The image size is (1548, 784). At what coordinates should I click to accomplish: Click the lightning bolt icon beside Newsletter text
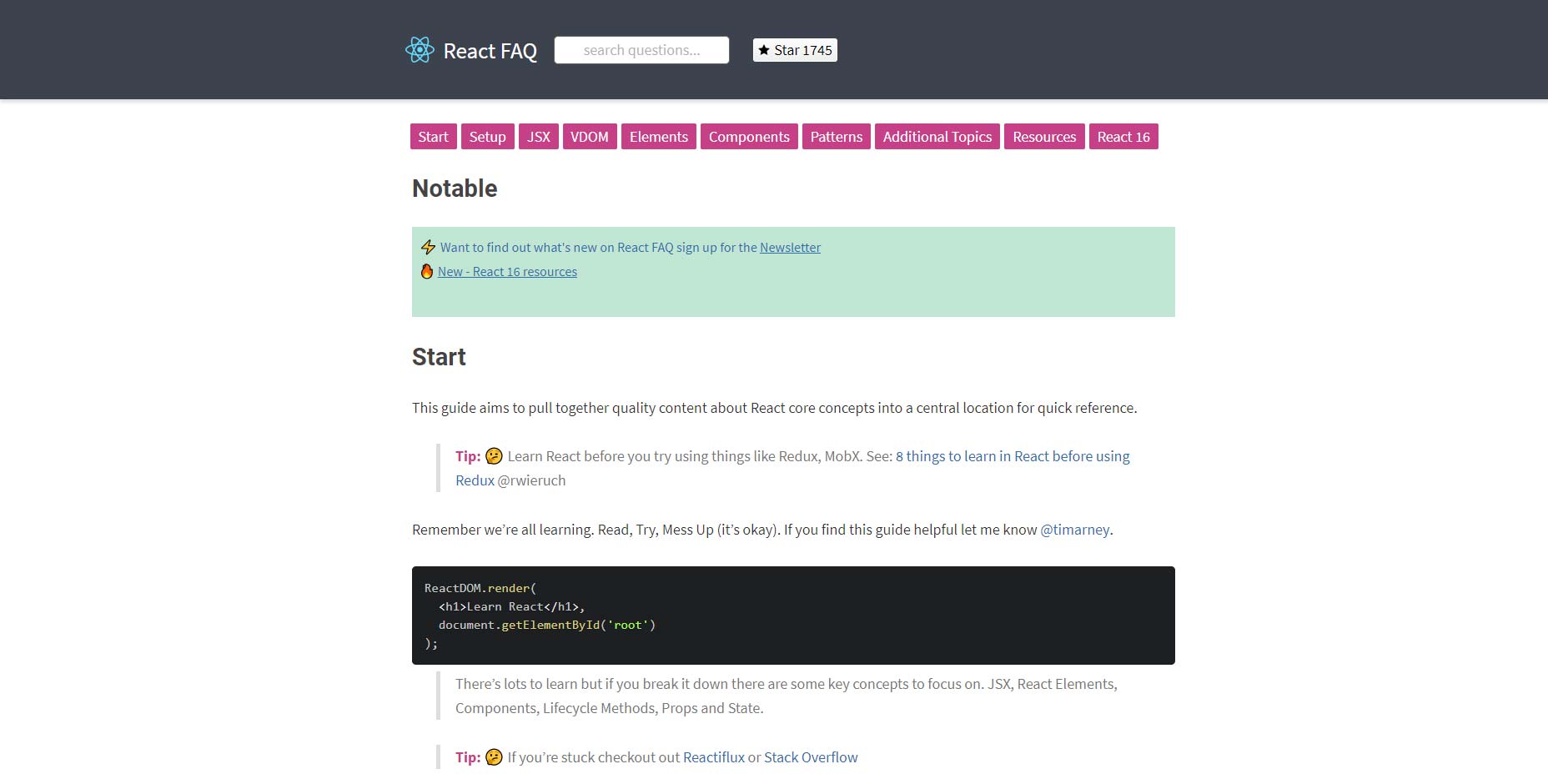[428, 247]
